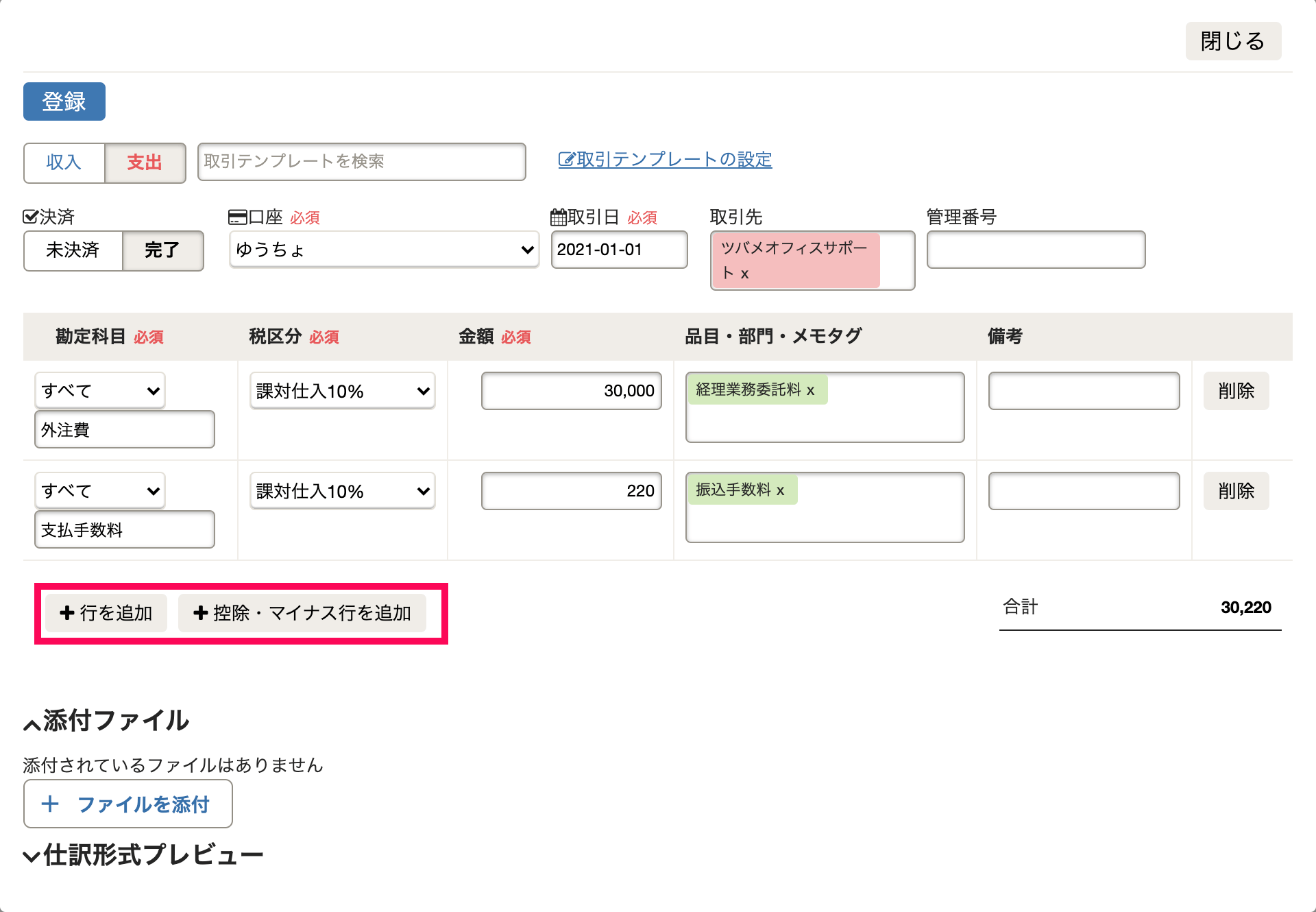Click the card icon beside 口座 label

coord(236,216)
